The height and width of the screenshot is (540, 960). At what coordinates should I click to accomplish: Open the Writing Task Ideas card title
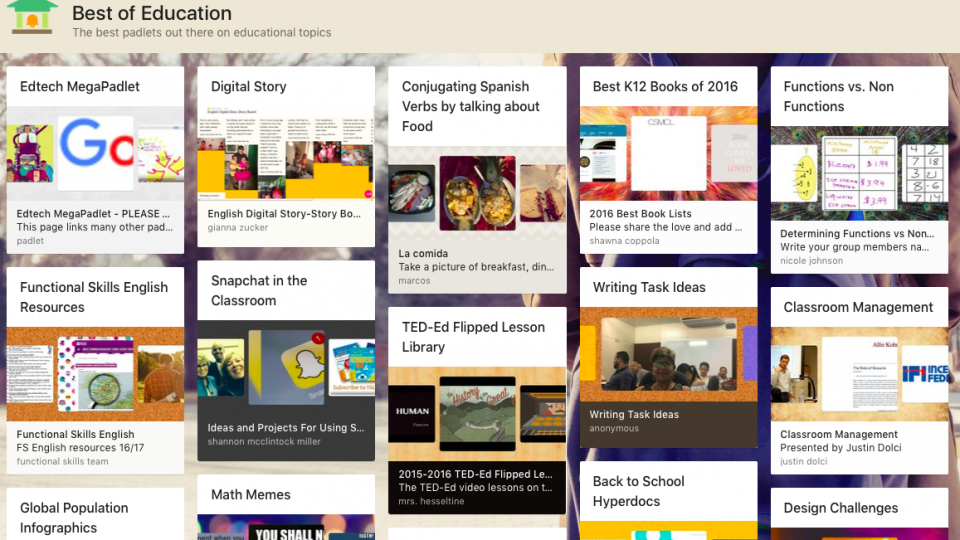point(649,287)
